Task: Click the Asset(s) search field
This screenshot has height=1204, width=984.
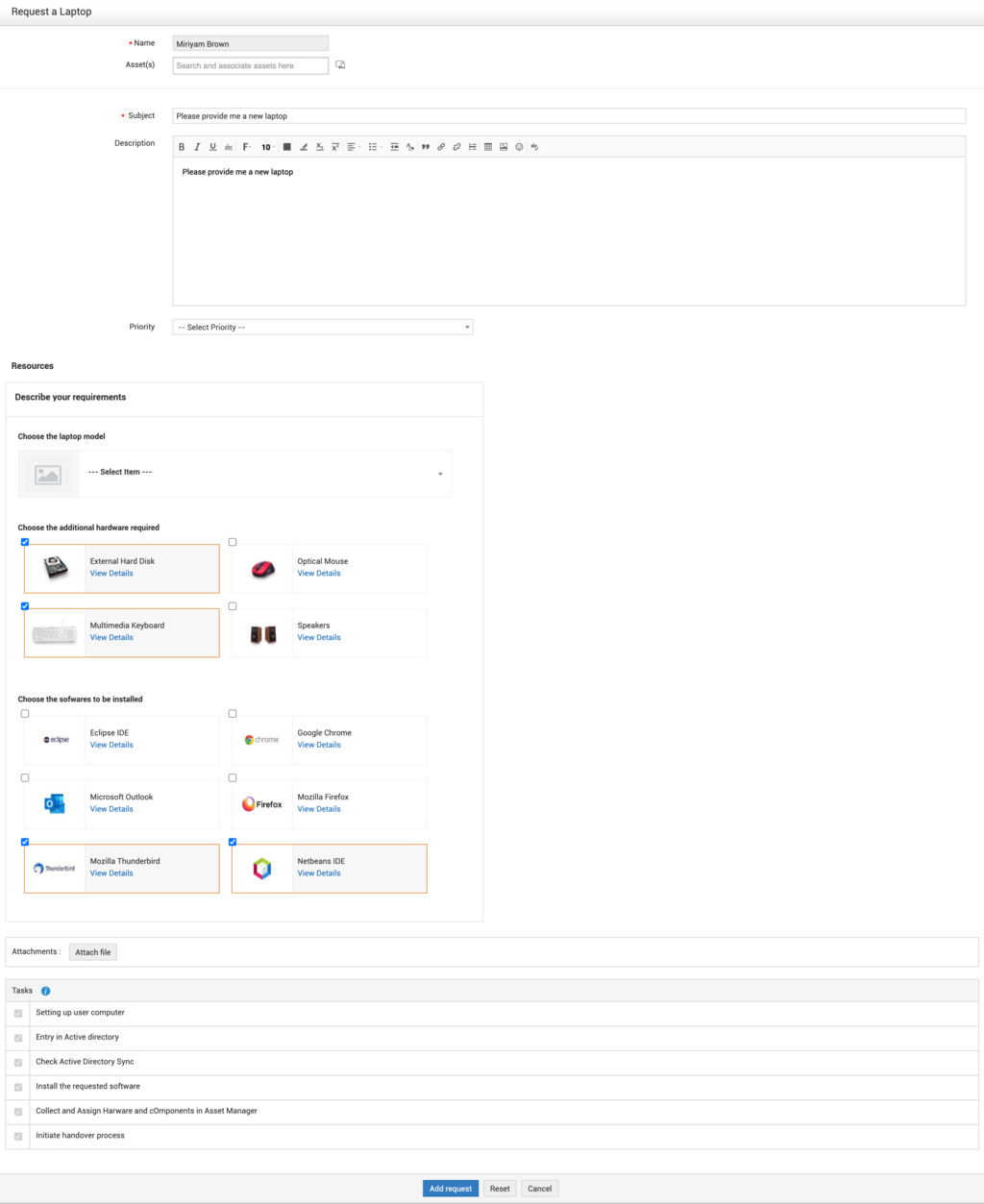Action: 251,65
